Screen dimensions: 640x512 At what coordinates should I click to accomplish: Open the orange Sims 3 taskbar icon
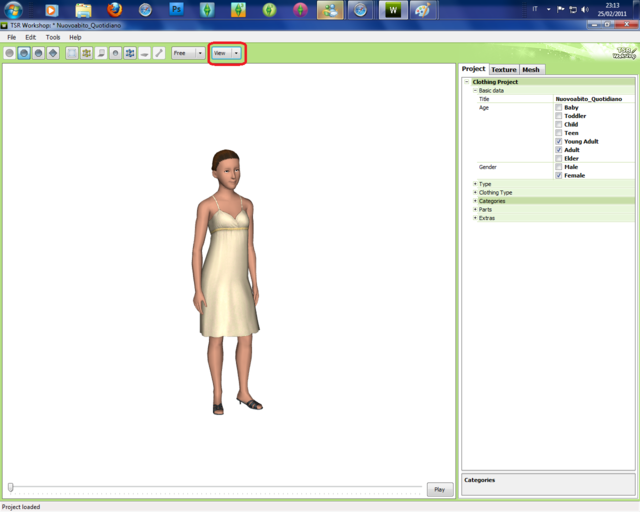tap(238, 10)
